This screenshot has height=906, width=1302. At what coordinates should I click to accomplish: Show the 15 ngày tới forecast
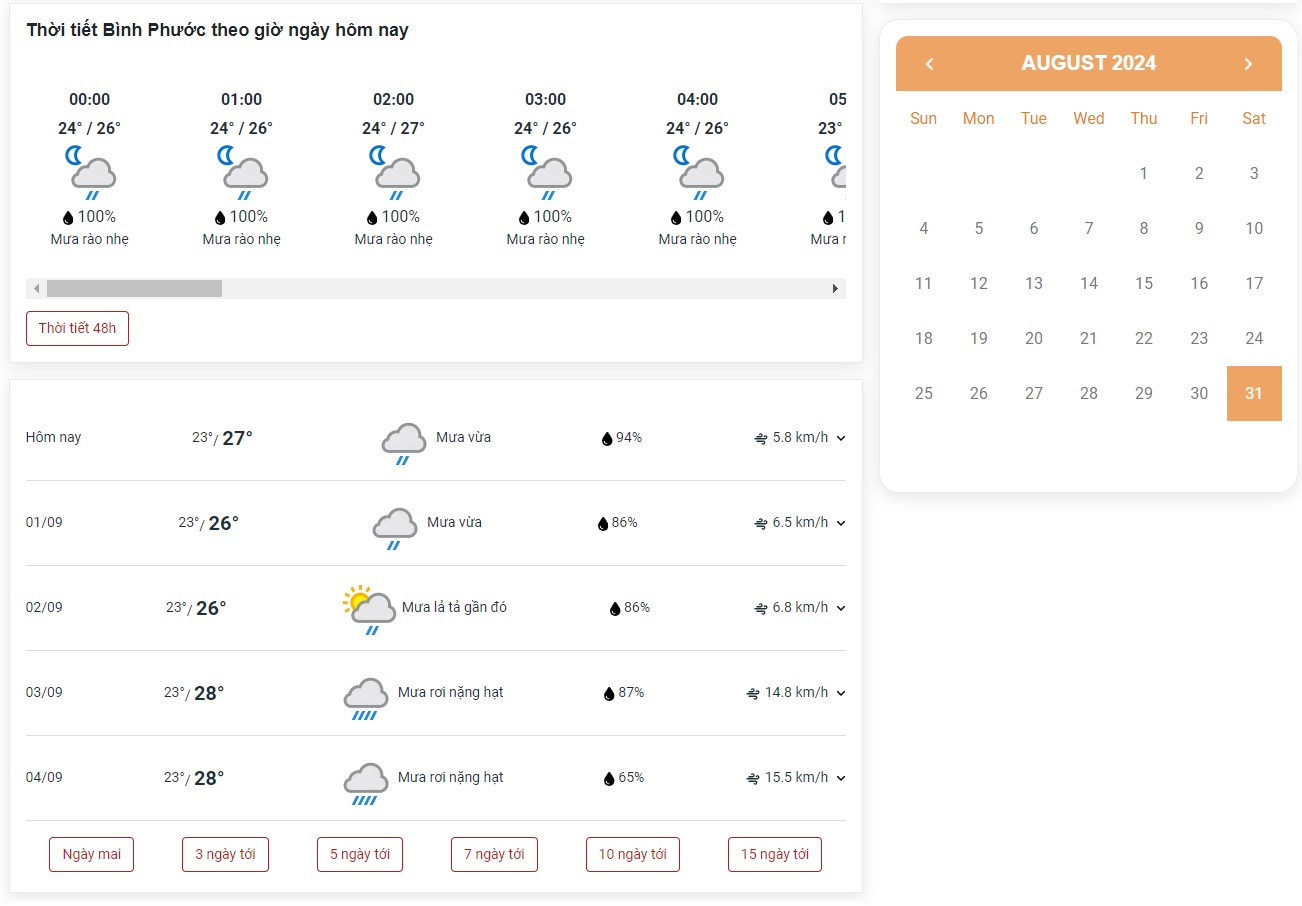click(775, 854)
